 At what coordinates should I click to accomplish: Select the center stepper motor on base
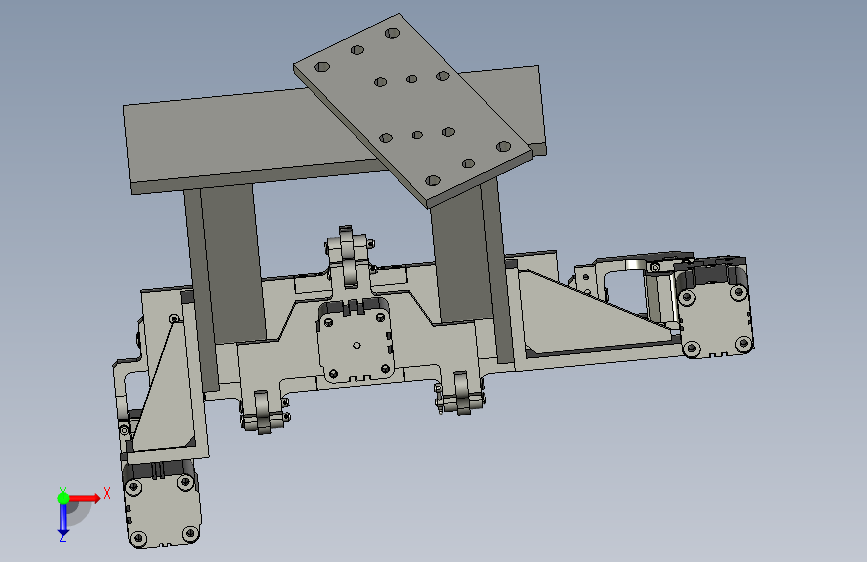coord(356,340)
